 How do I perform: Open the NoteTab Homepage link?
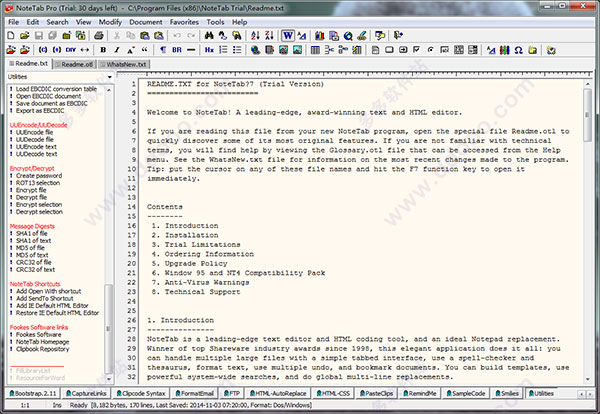point(42,342)
